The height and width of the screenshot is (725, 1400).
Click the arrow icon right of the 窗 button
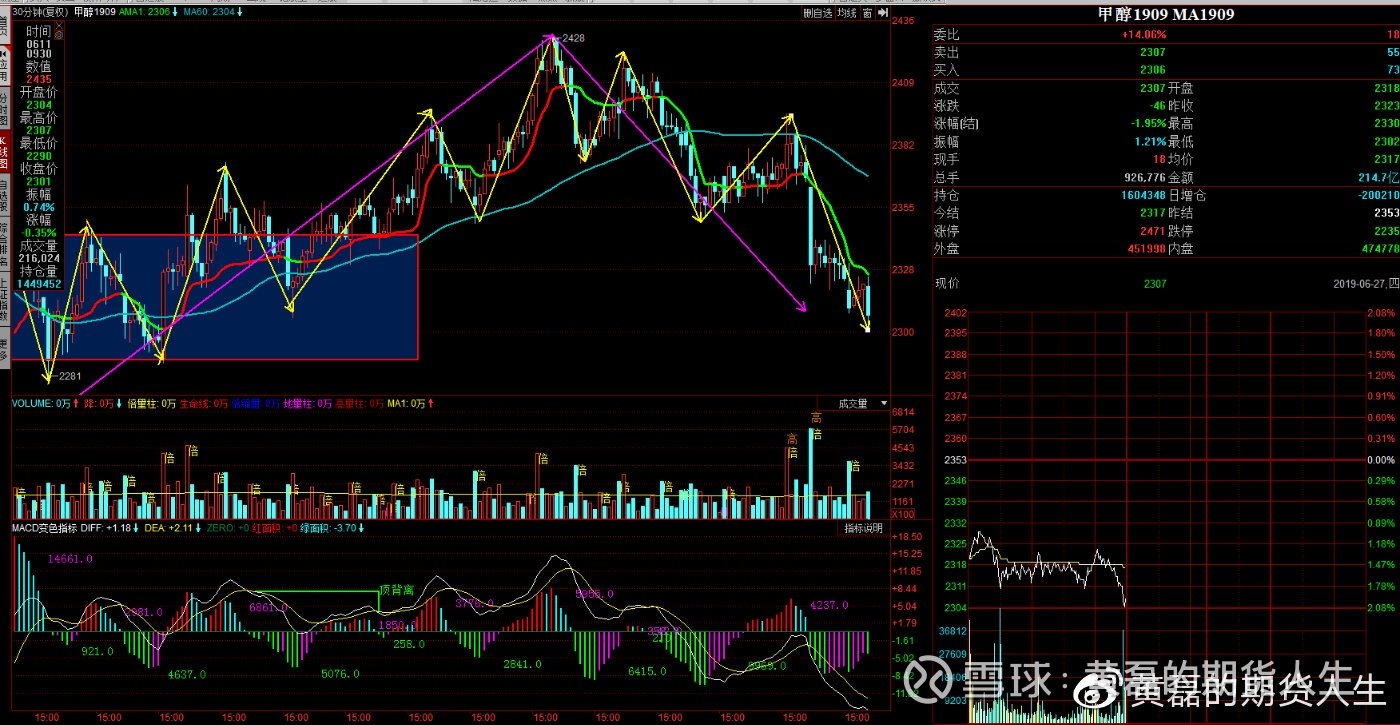[x=881, y=14]
